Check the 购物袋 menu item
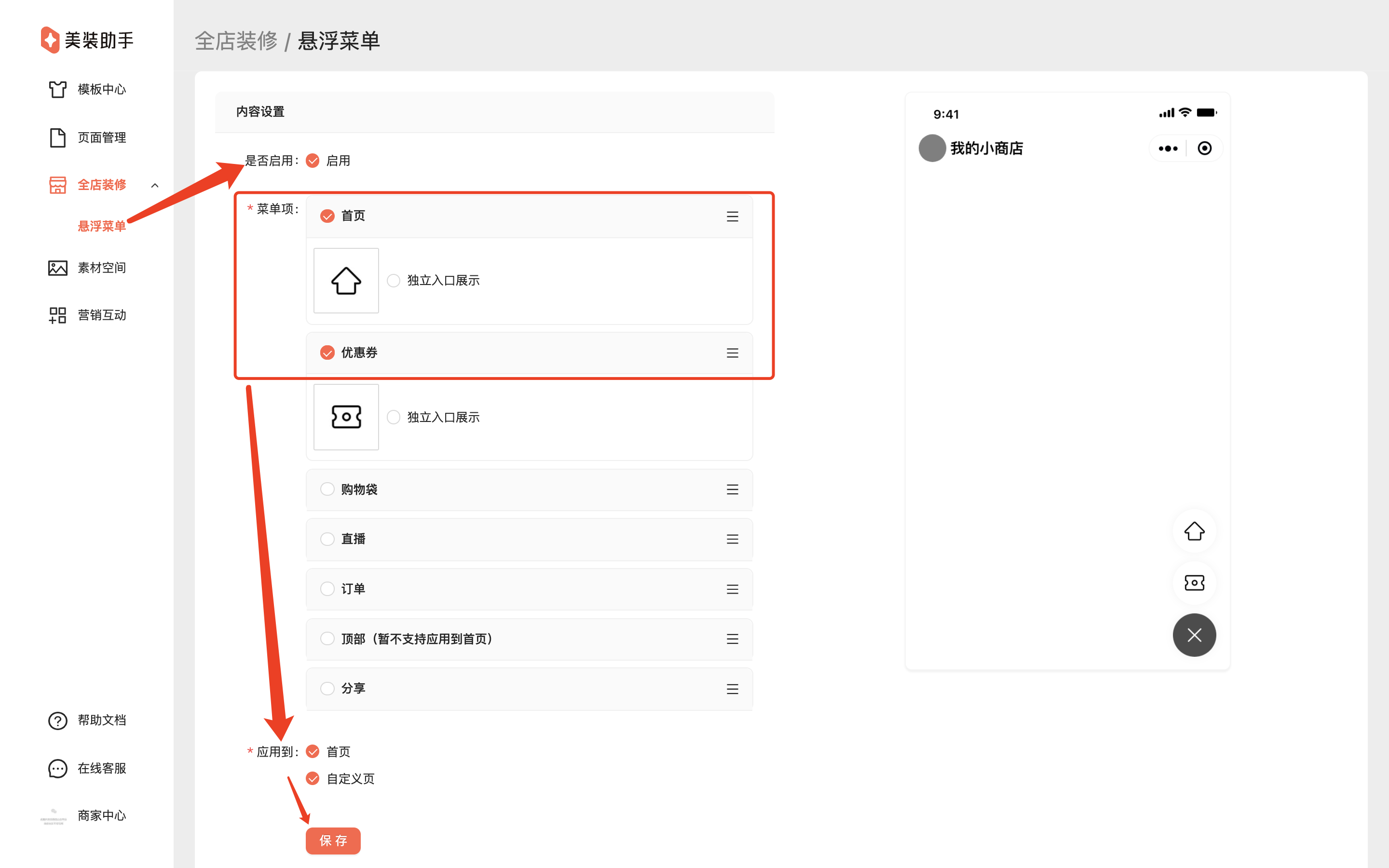 [x=327, y=489]
